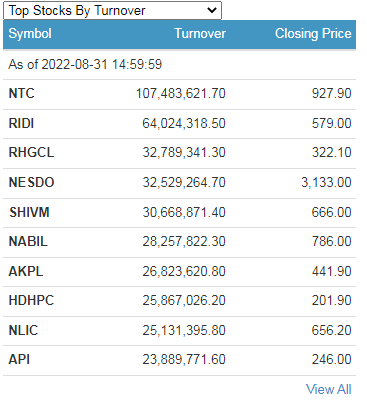This screenshot has width=367, height=404.
Task: Open the NESDO stock symbol
Action: (31, 182)
